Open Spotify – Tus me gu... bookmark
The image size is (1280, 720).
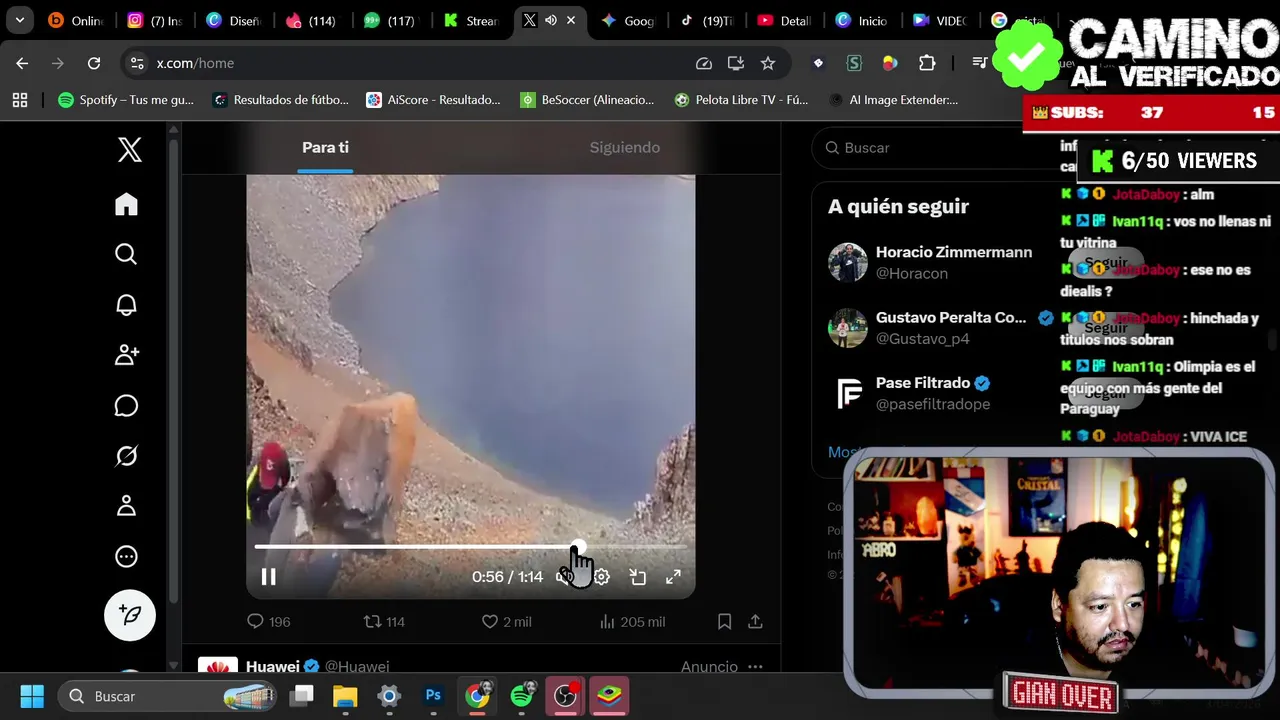(x=126, y=100)
